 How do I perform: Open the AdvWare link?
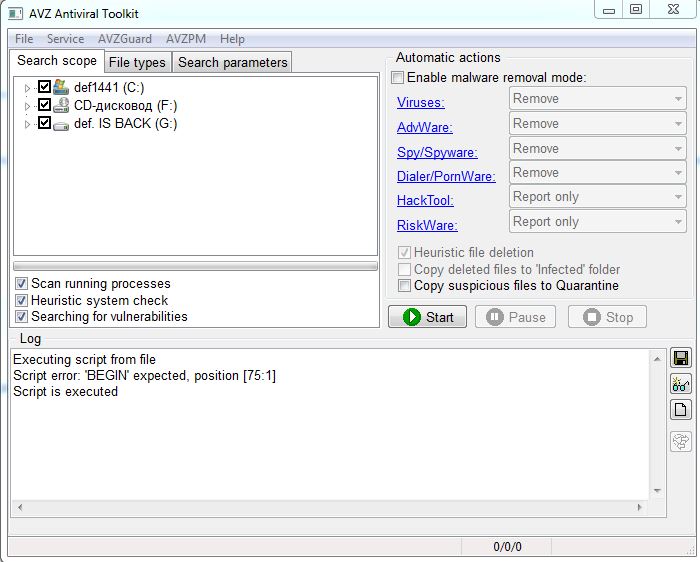point(425,127)
